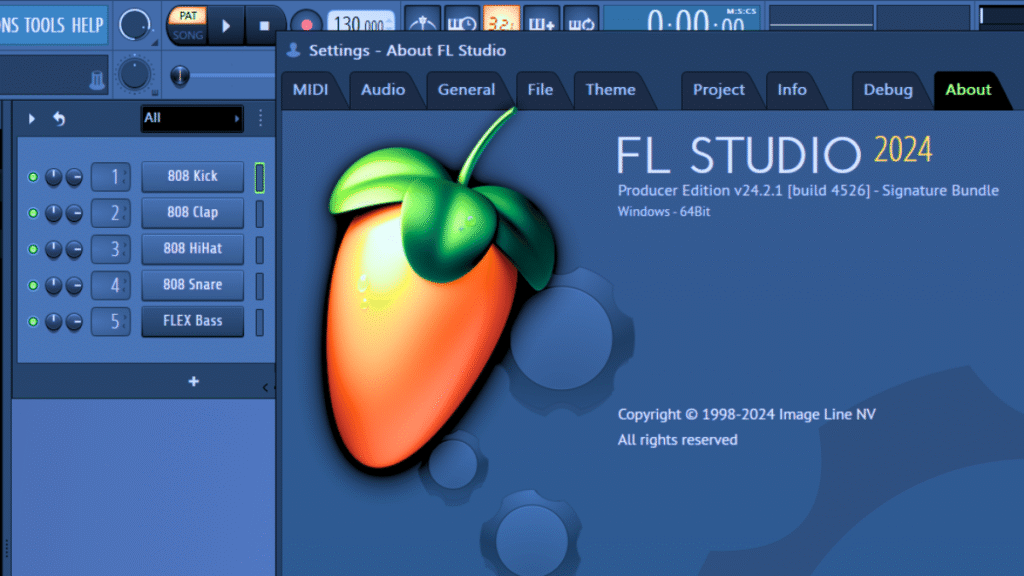Mute the 808 Clap channel

(x=33, y=213)
